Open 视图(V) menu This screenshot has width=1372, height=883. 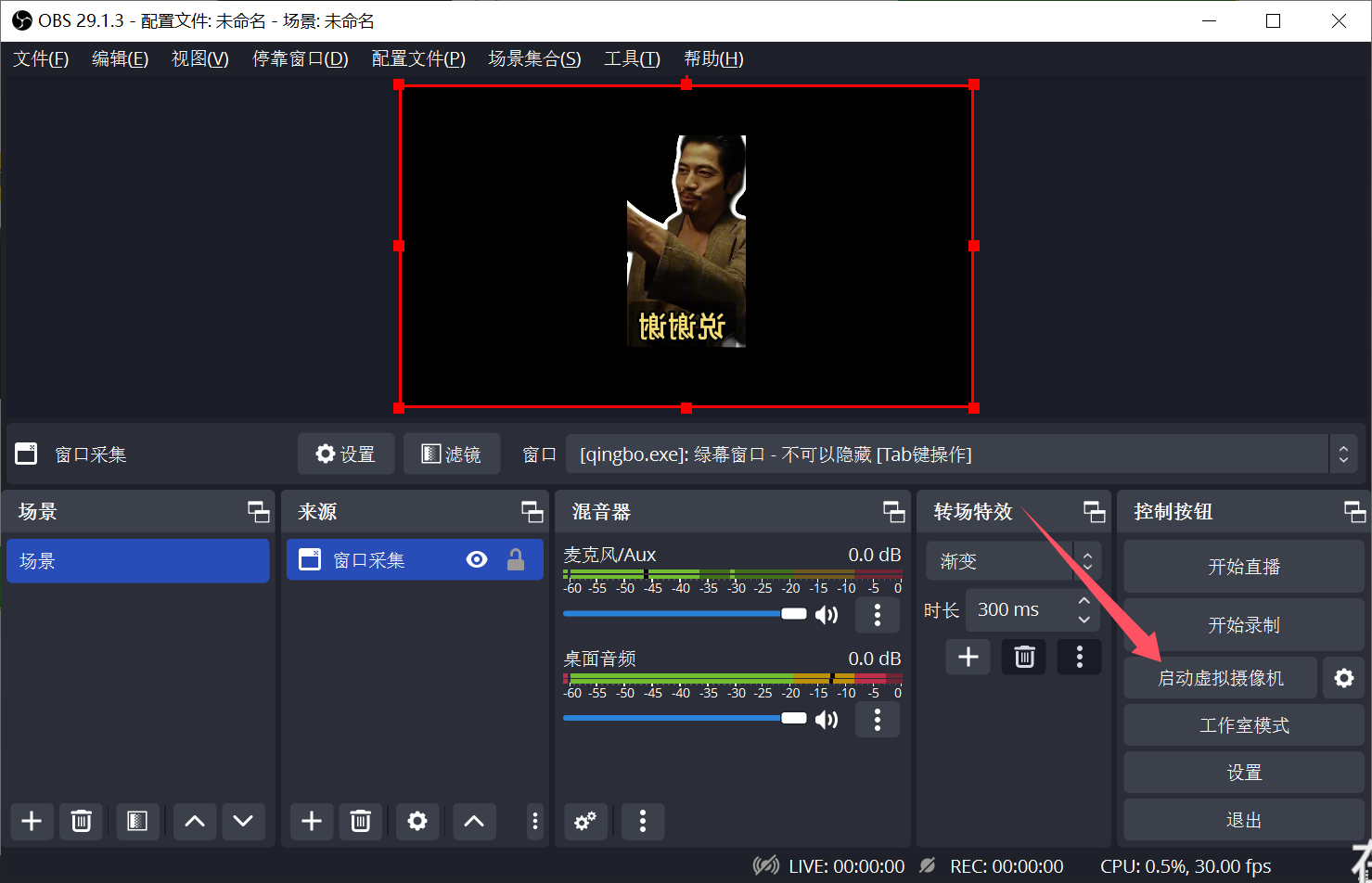200,59
